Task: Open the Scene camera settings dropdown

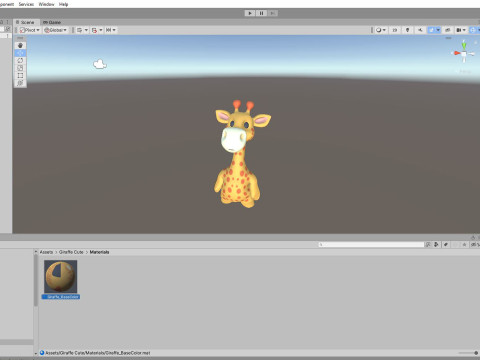Action: [461, 30]
